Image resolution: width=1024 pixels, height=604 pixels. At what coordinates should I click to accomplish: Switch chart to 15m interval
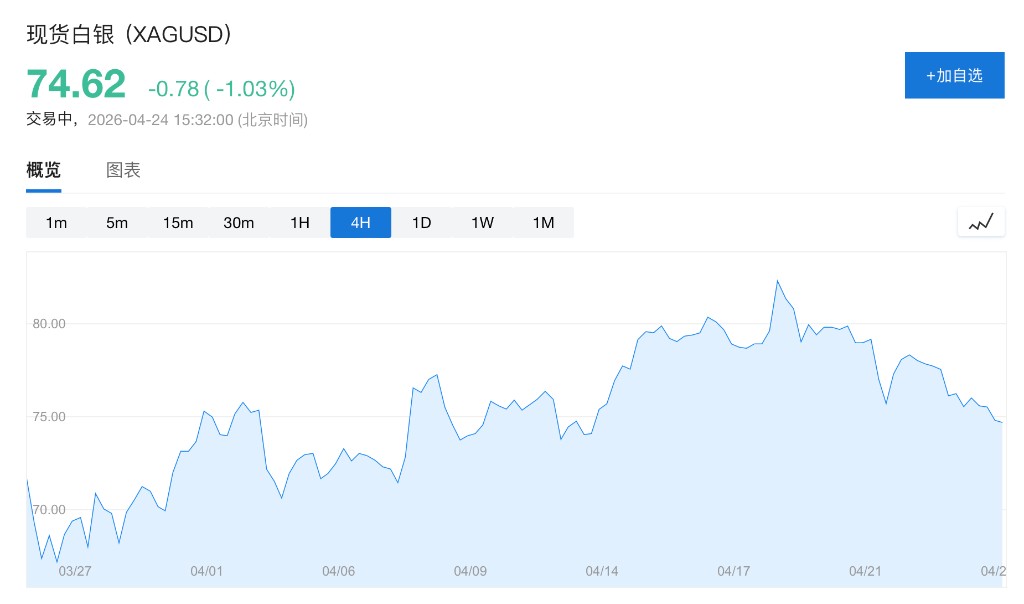(x=178, y=222)
